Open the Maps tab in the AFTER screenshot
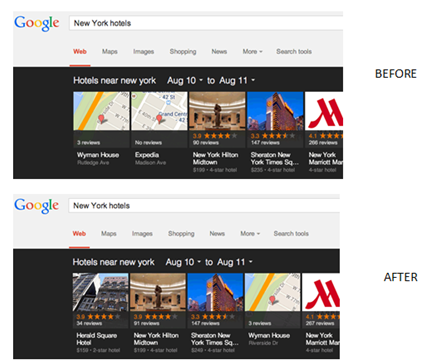The width and height of the screenshot is (436, 363). click(109, 234)
